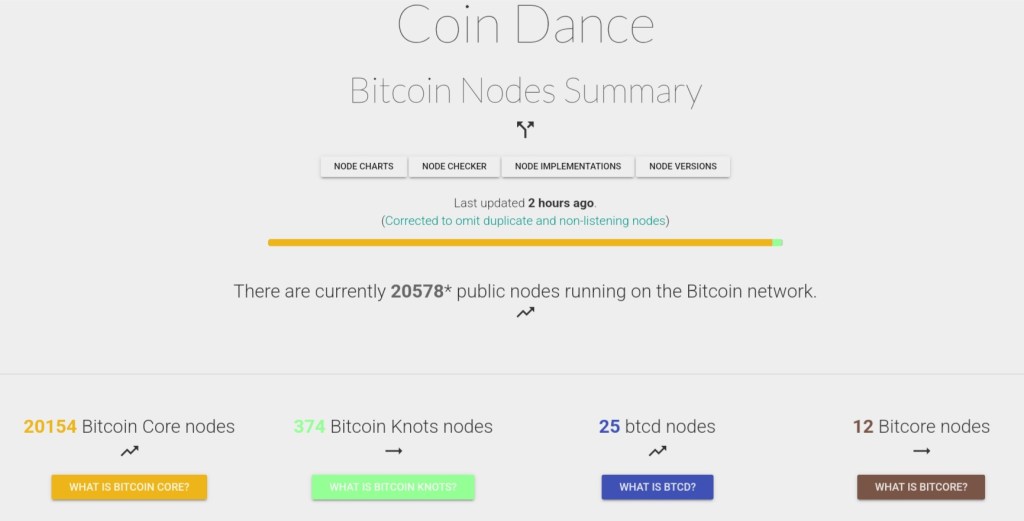Image resolution: width=1024 pixels, height=521 pixels.
Task: Click the What Is BTCD button
Action: point(657,487)
